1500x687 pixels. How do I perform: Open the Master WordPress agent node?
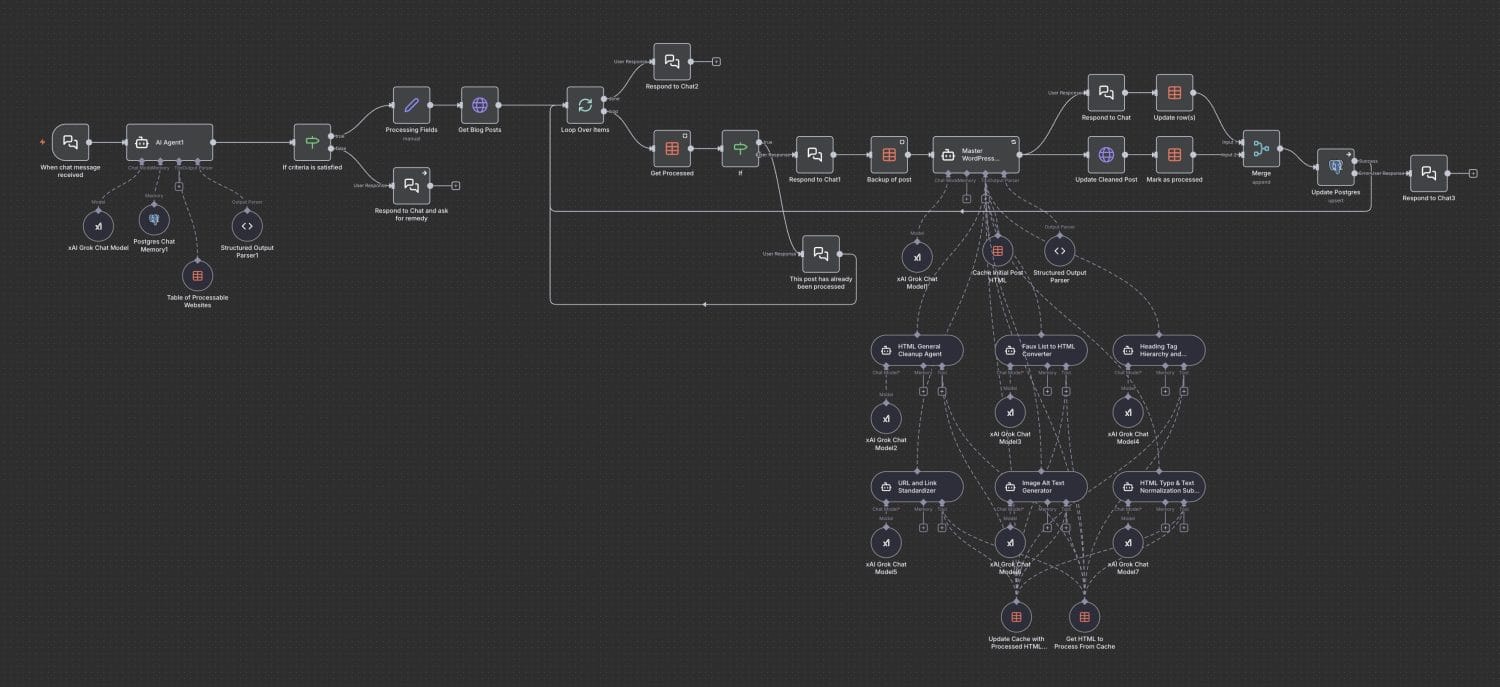(x=975, y=155)
